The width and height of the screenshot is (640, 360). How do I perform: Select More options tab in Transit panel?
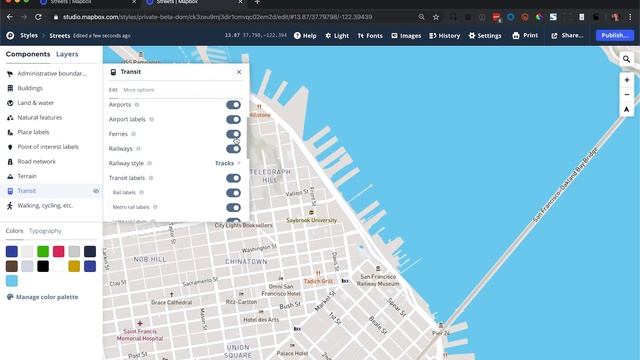(x=139, y=90)
